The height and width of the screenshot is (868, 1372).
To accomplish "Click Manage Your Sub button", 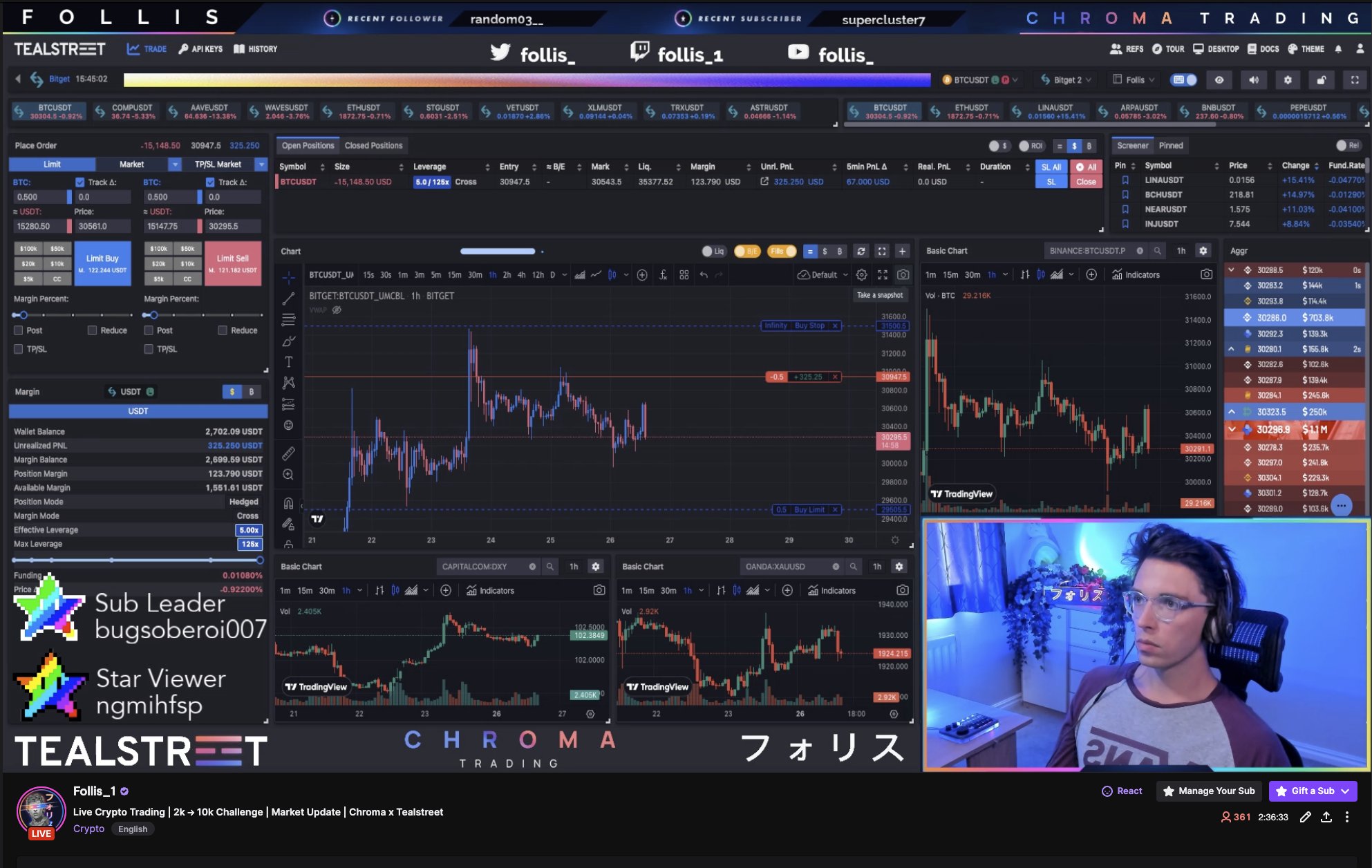I will coord(1209,791).
